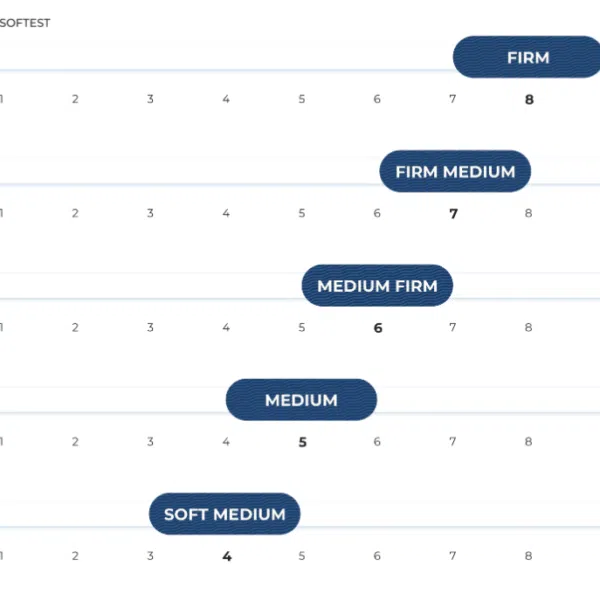Click number 2 on the MEDIUM scale
Viewport: 600px width, 600px height.
coord(75,442)
